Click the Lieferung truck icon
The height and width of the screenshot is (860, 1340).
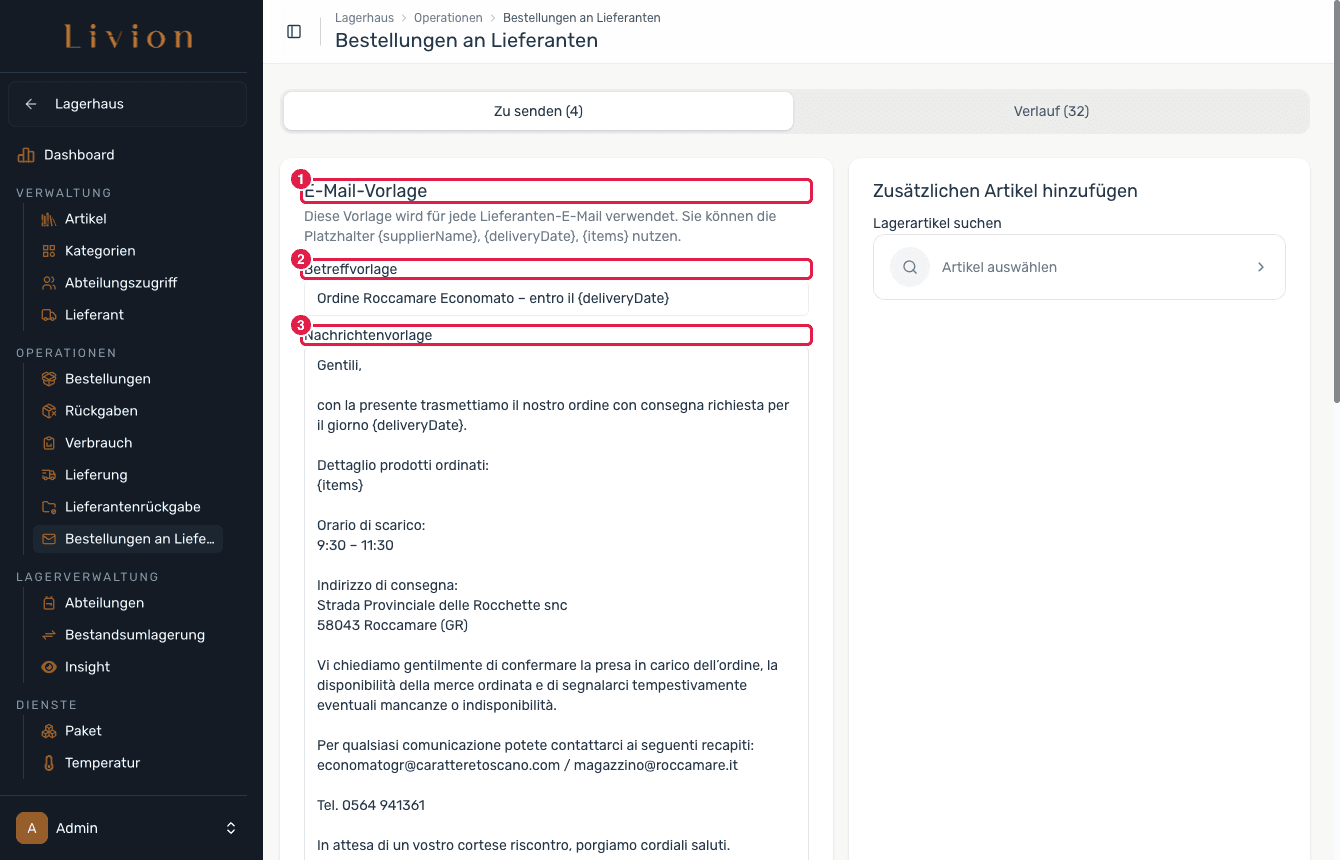click(49, 475)
